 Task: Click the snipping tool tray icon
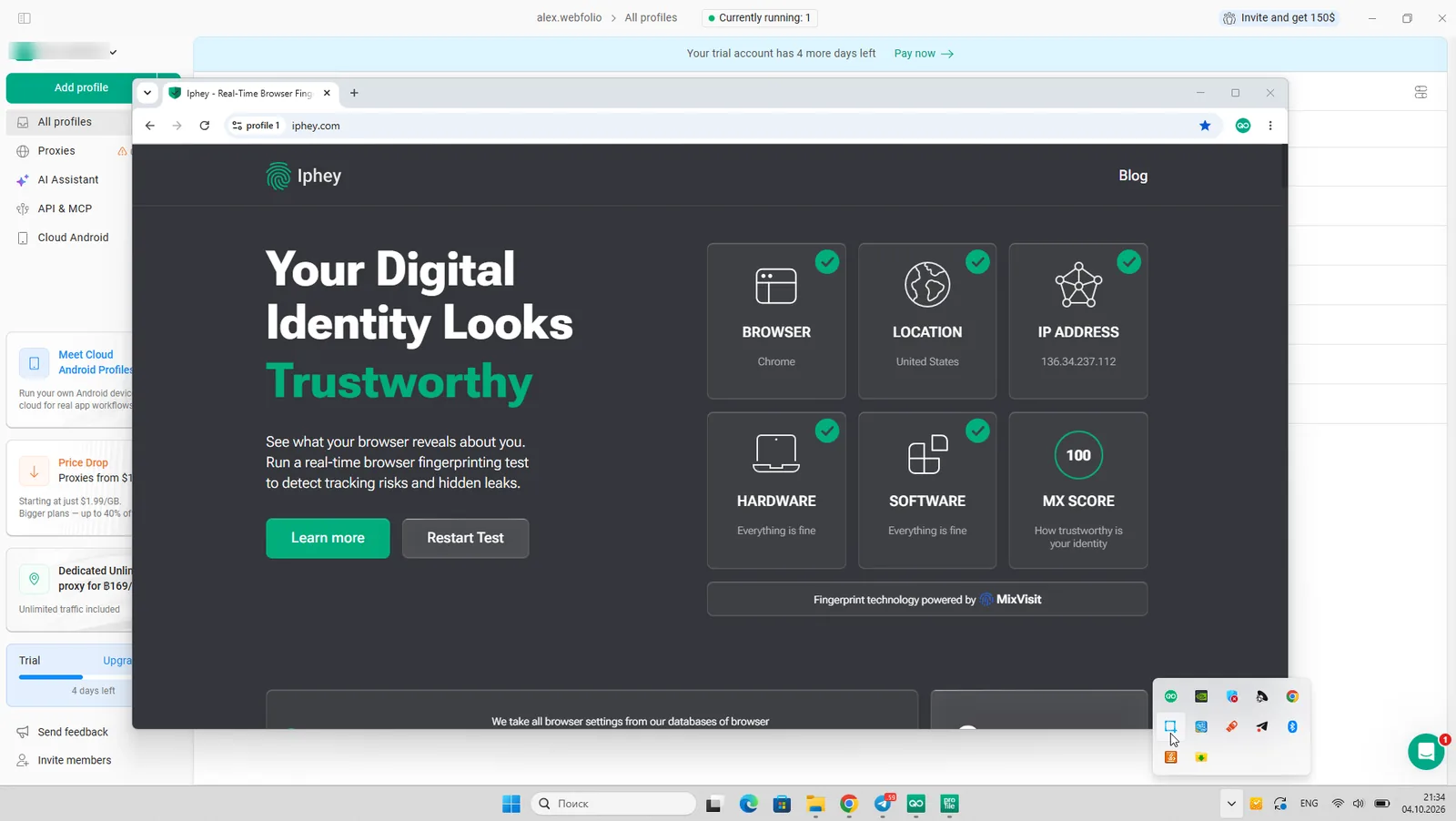(x=1170, y=726)
